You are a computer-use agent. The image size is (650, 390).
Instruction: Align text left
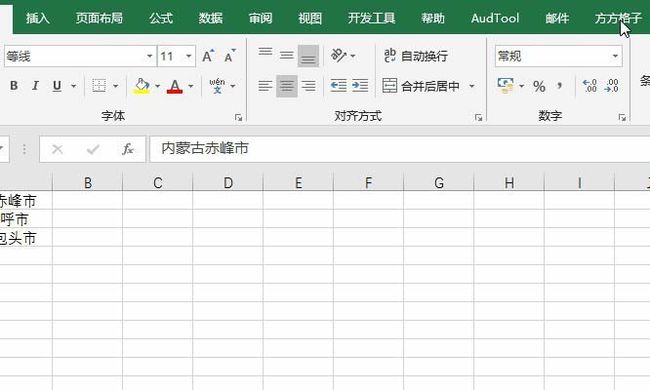coord(265,86)
